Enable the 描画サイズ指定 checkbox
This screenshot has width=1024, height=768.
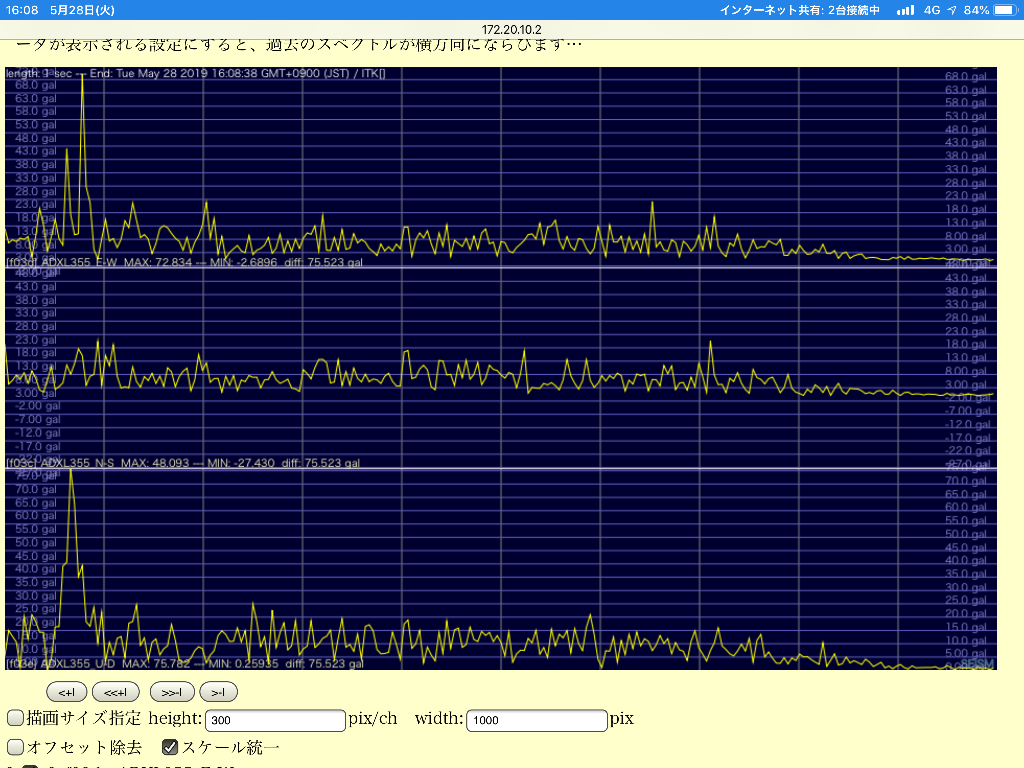point(15,718)
